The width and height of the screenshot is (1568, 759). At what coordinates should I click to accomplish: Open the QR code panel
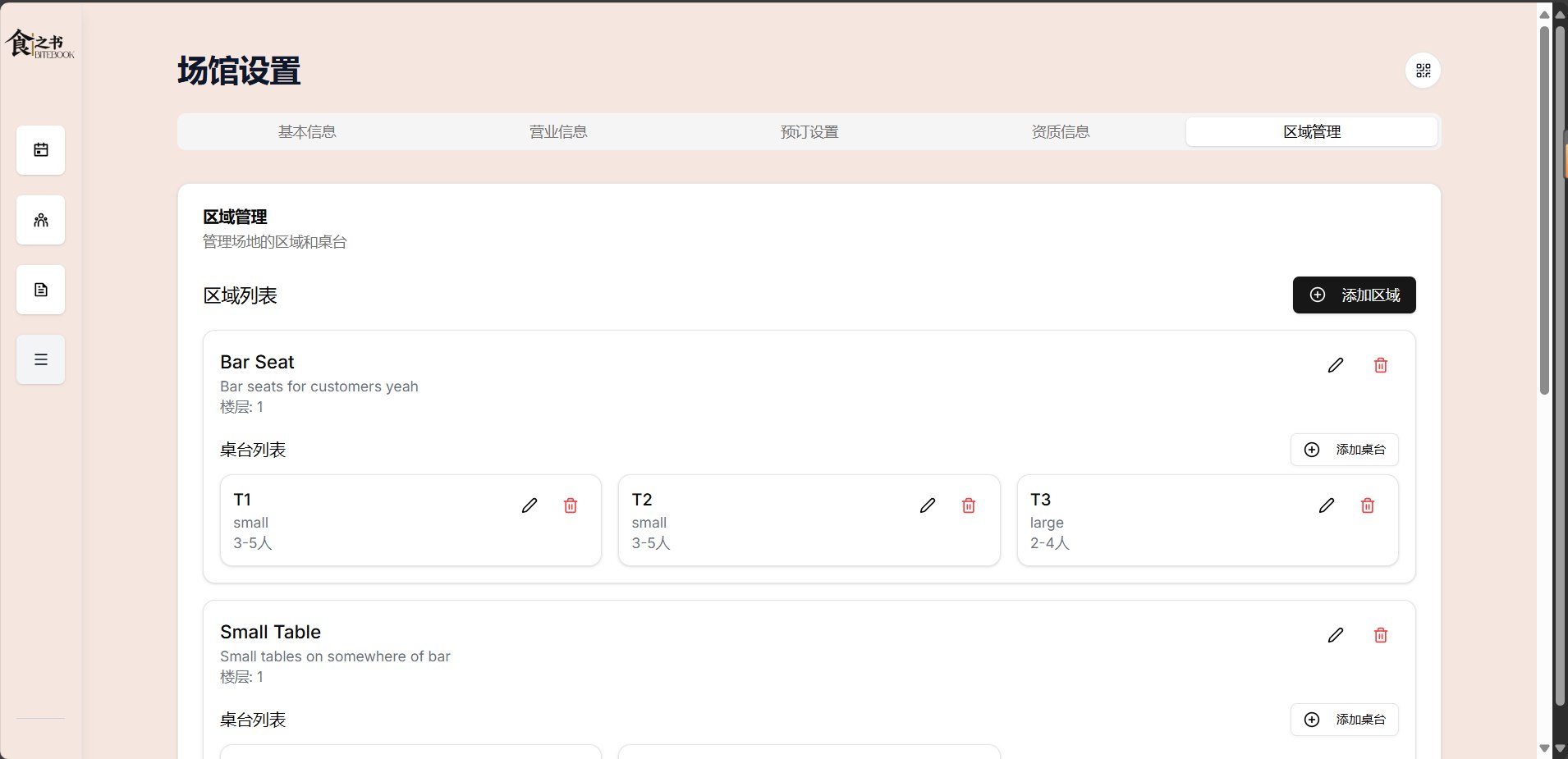click(x=1423, y=71)
